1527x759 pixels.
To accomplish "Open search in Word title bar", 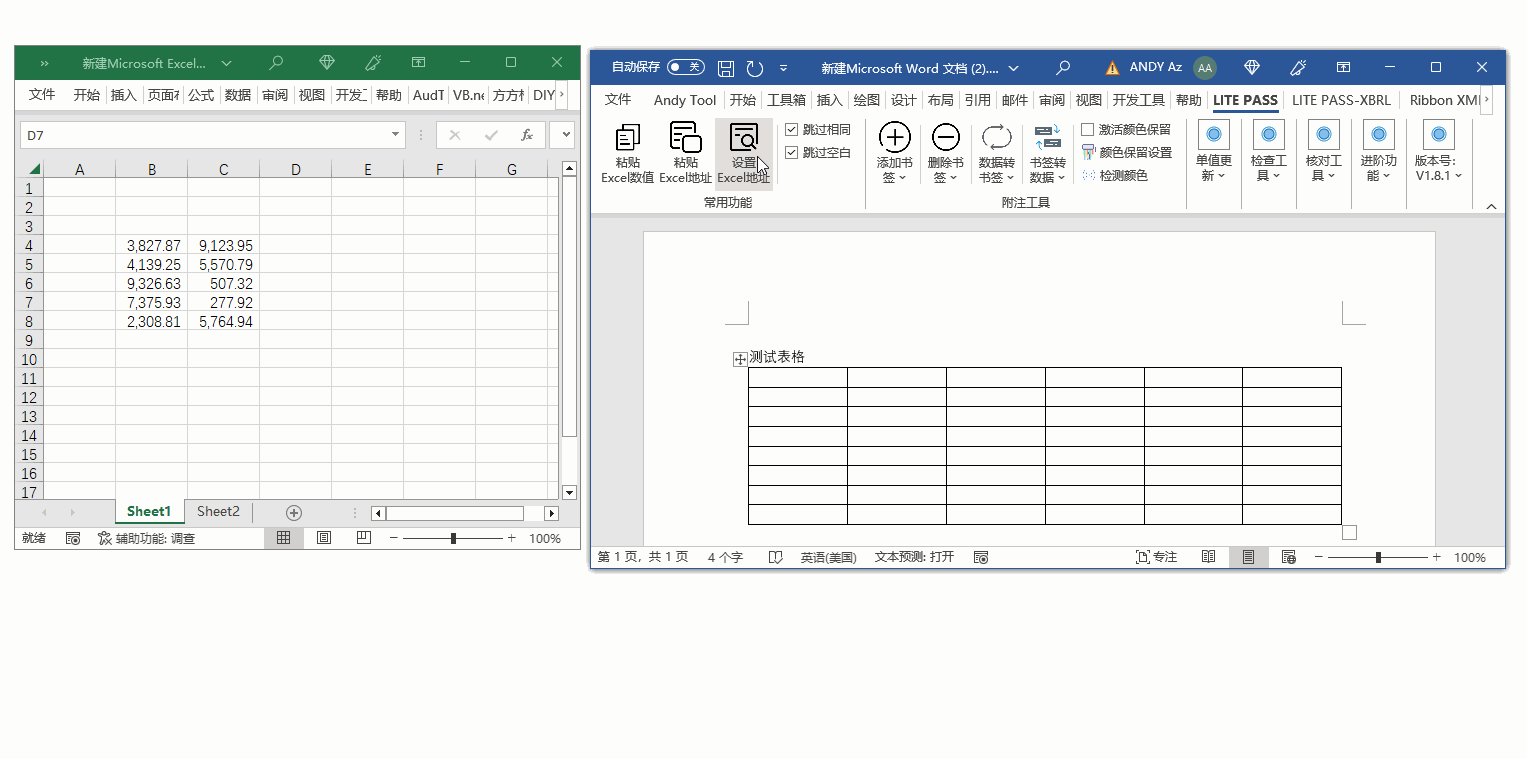I will coord(1063,68).
